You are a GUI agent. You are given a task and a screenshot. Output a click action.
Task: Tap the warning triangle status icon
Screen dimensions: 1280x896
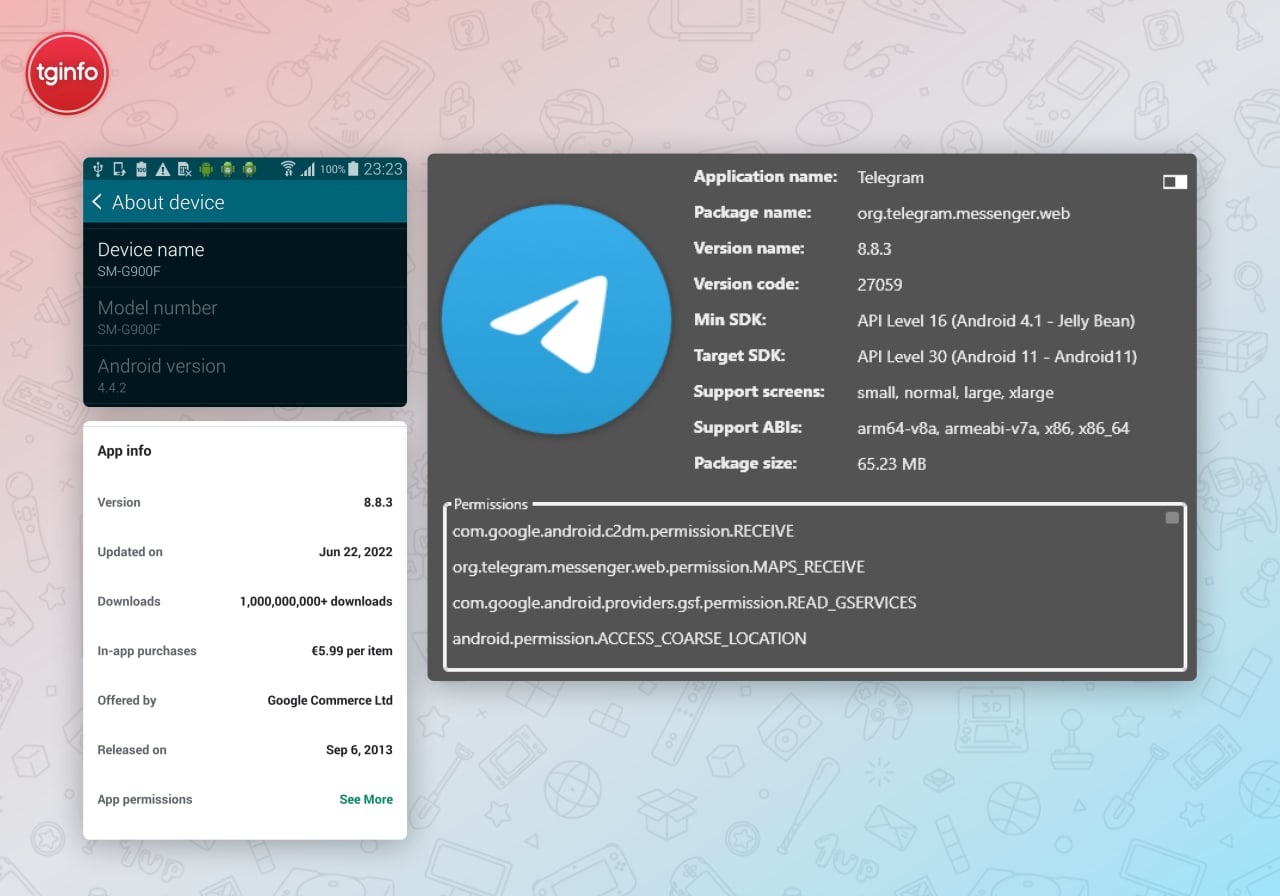163,169
